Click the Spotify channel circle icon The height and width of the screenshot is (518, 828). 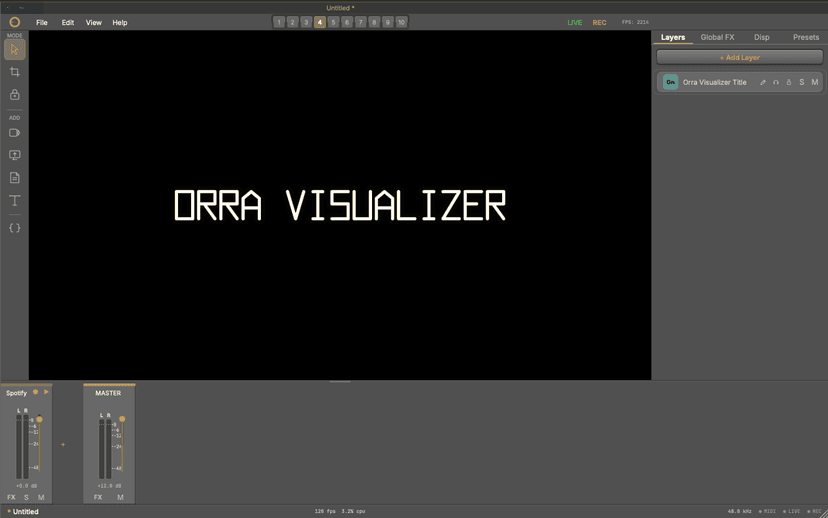(35, 392)
